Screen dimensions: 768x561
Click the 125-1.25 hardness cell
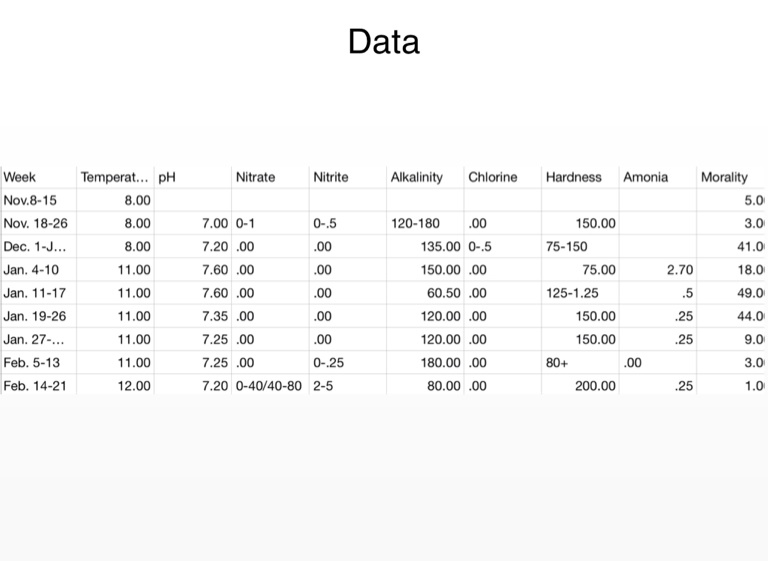pyautogui.click(x=573, y=292)
